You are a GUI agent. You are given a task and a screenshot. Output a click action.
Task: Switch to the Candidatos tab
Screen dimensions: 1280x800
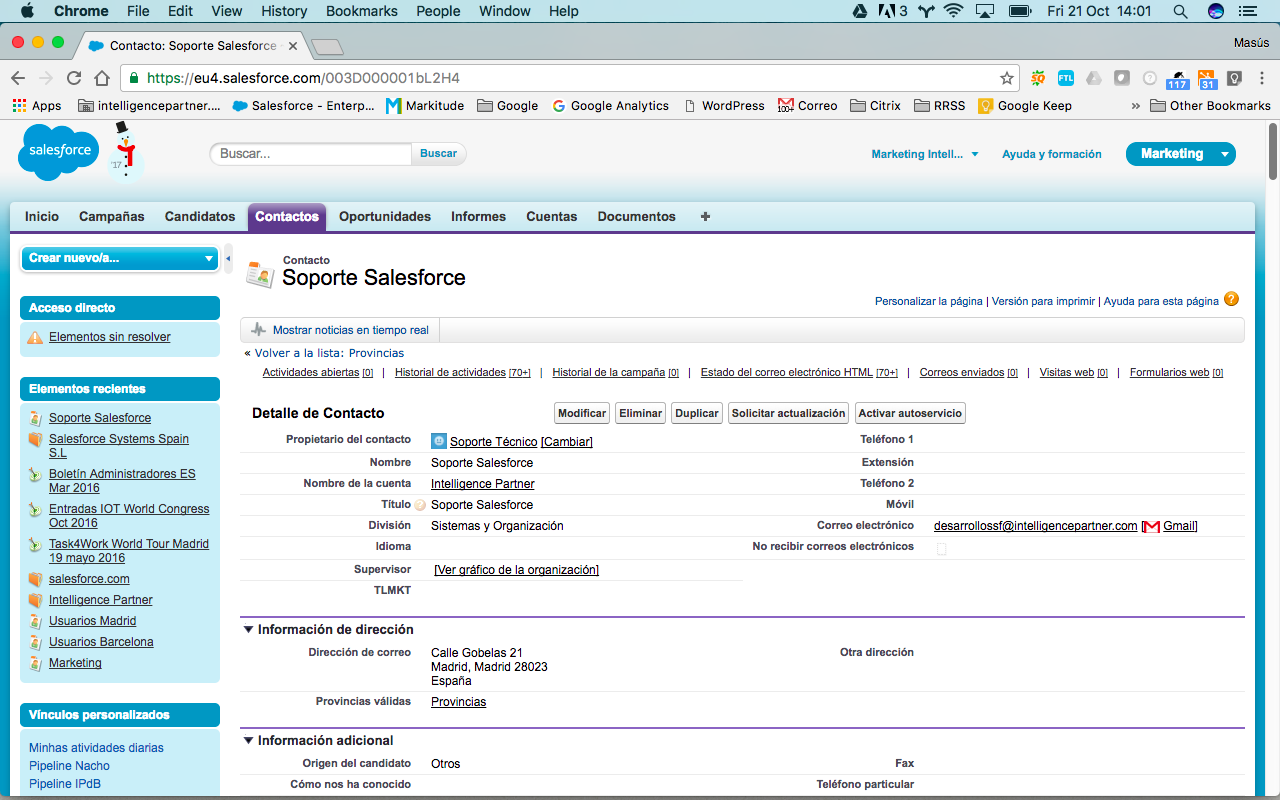coord(200,216)
